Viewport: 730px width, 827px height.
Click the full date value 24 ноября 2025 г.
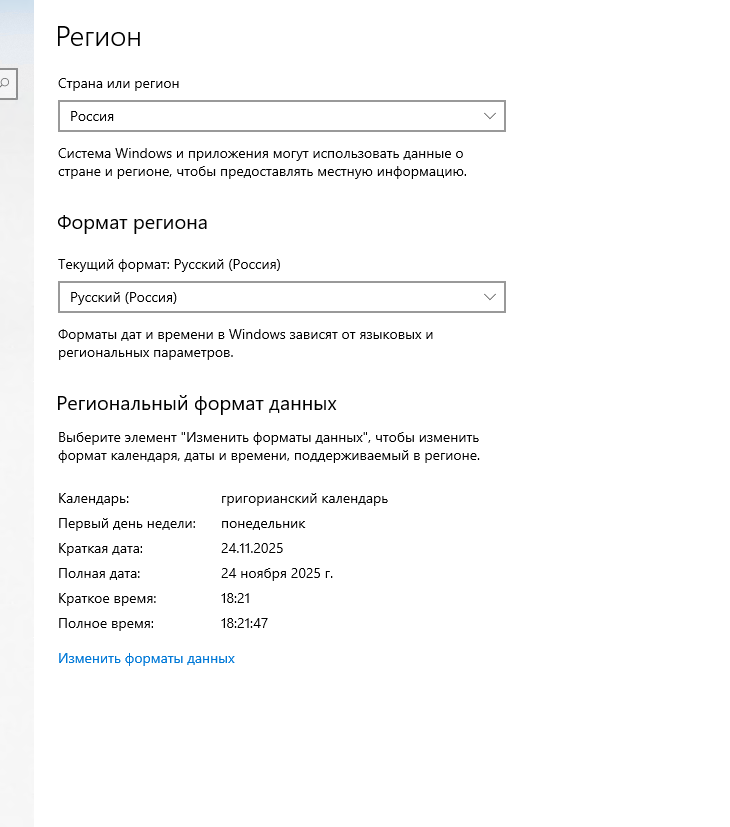[x=277, y=573]
